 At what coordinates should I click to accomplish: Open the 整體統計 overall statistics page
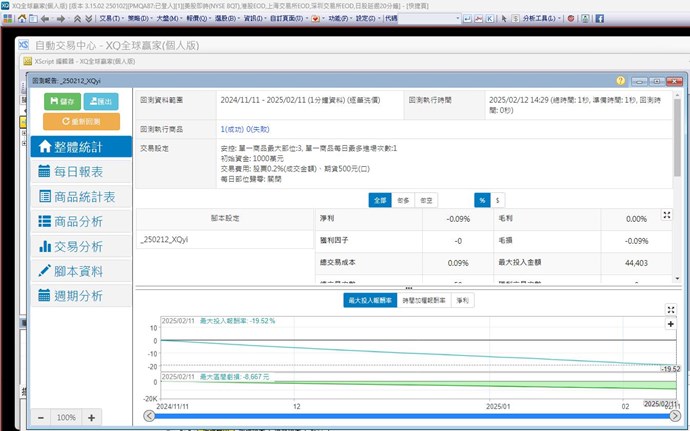(x=81, y=146)
